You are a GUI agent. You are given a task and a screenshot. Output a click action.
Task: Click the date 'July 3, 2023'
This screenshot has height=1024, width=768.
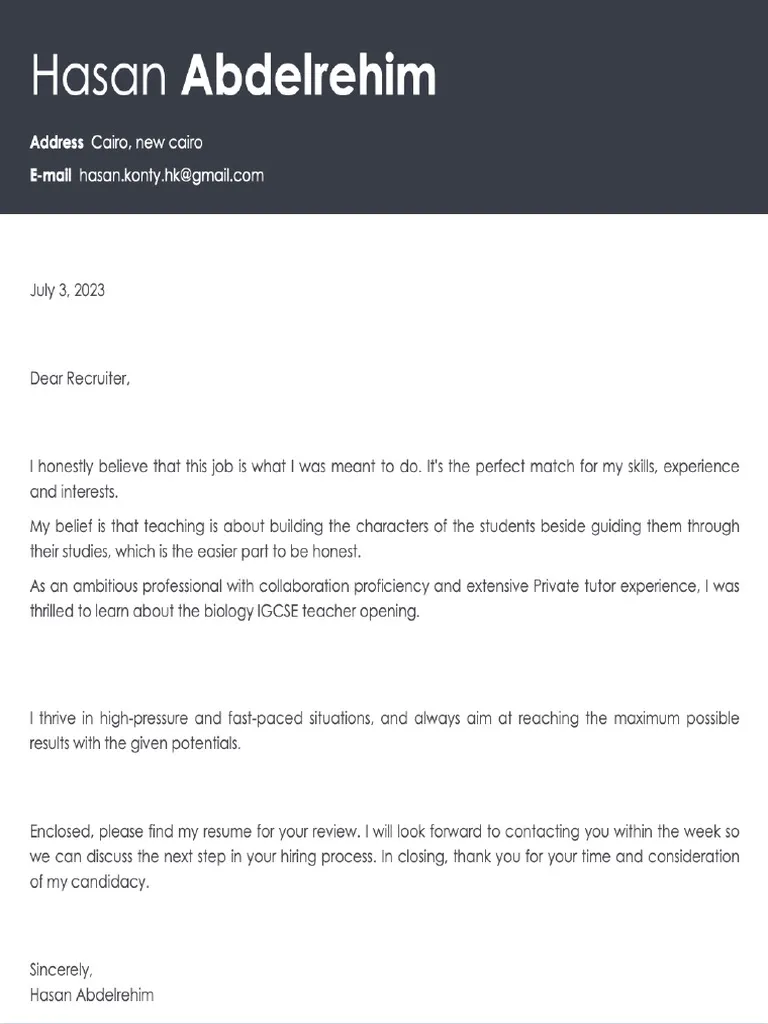pos(67,291)
